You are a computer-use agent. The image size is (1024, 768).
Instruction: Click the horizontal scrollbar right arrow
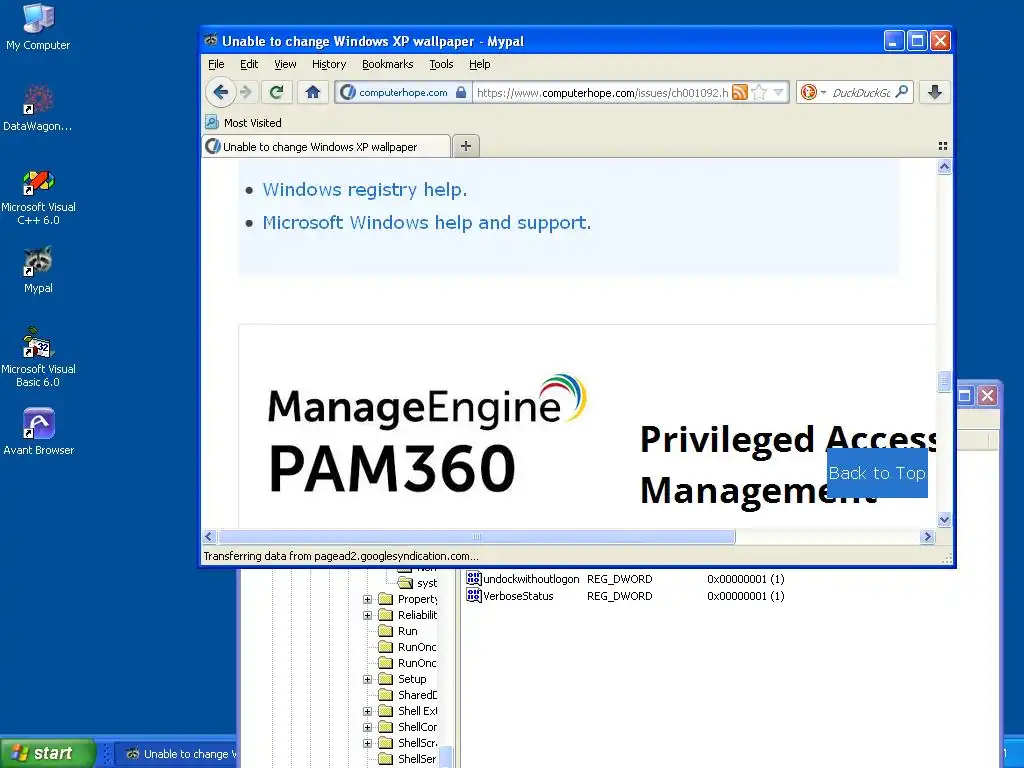click(927, 537)
